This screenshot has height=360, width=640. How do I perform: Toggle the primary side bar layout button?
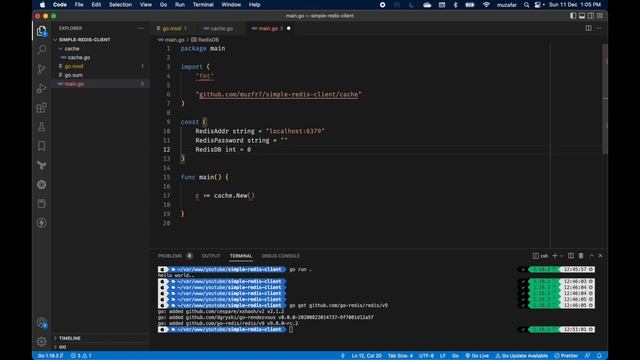point(573,16)
